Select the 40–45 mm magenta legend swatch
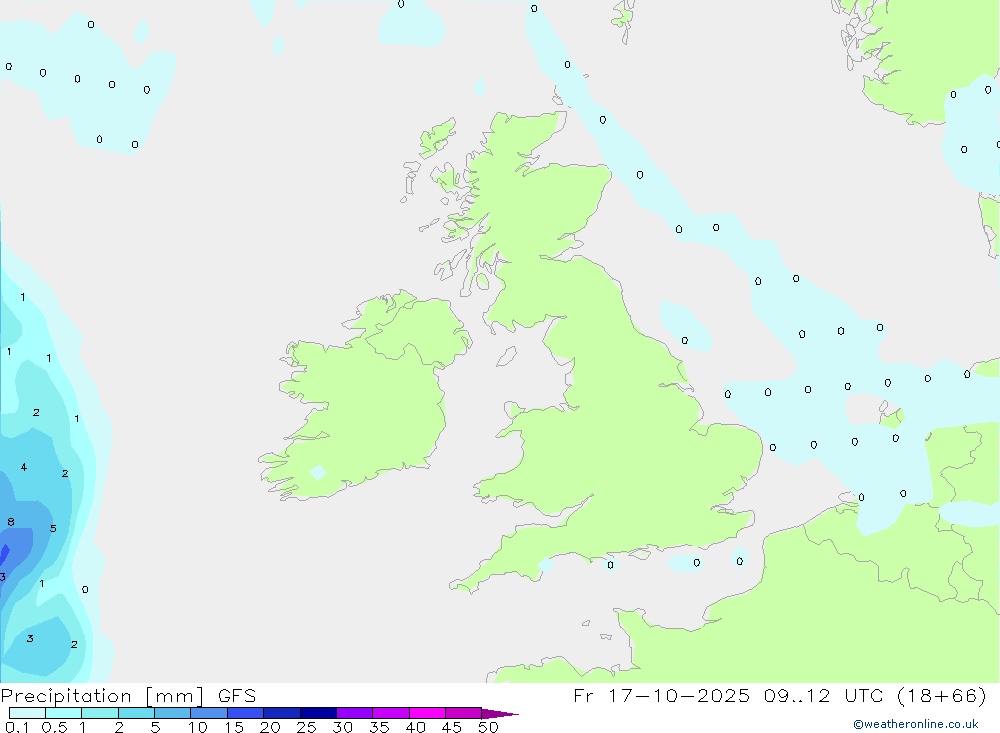 pyautogui.click(x=427, y=713)
